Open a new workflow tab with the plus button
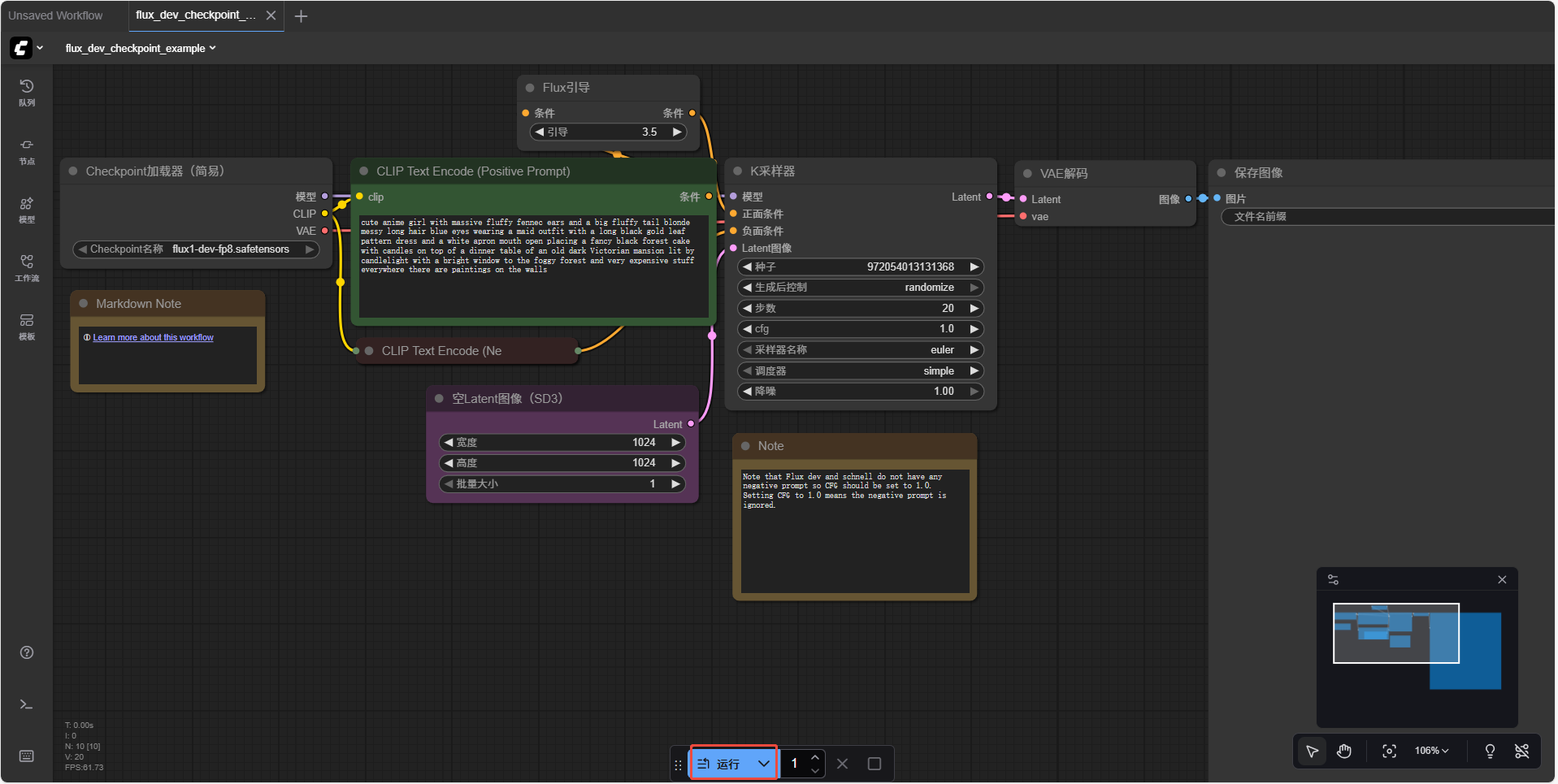1558x784 pixels. (301, 16)
